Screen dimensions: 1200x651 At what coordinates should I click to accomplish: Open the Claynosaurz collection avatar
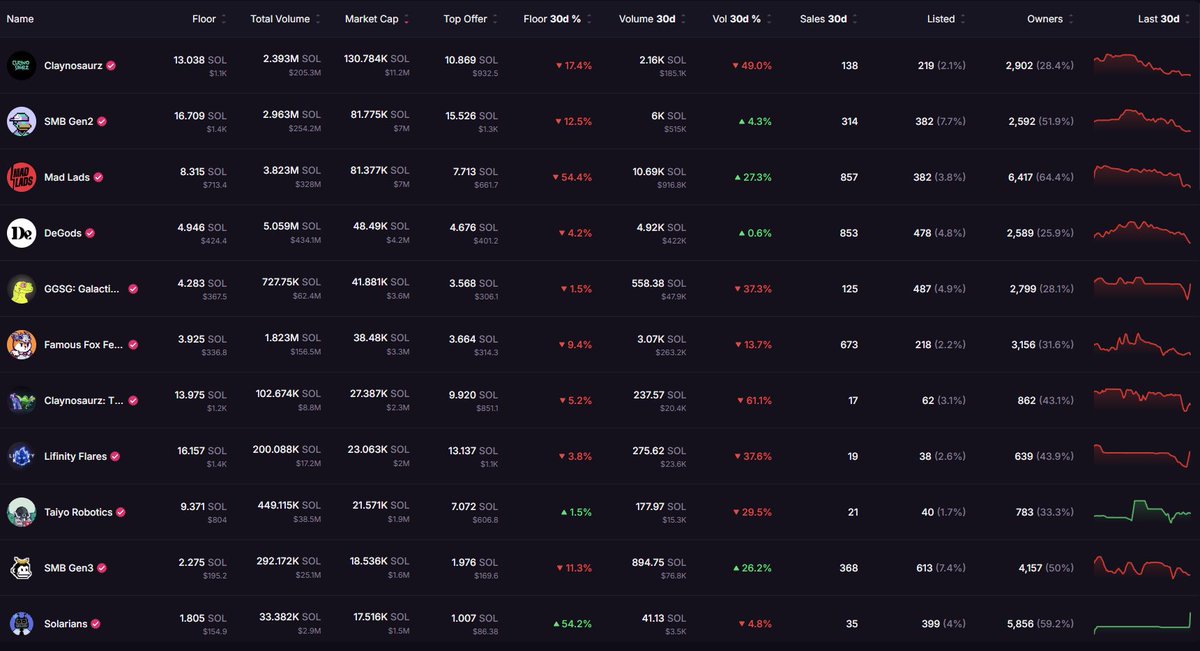(21, 65)
